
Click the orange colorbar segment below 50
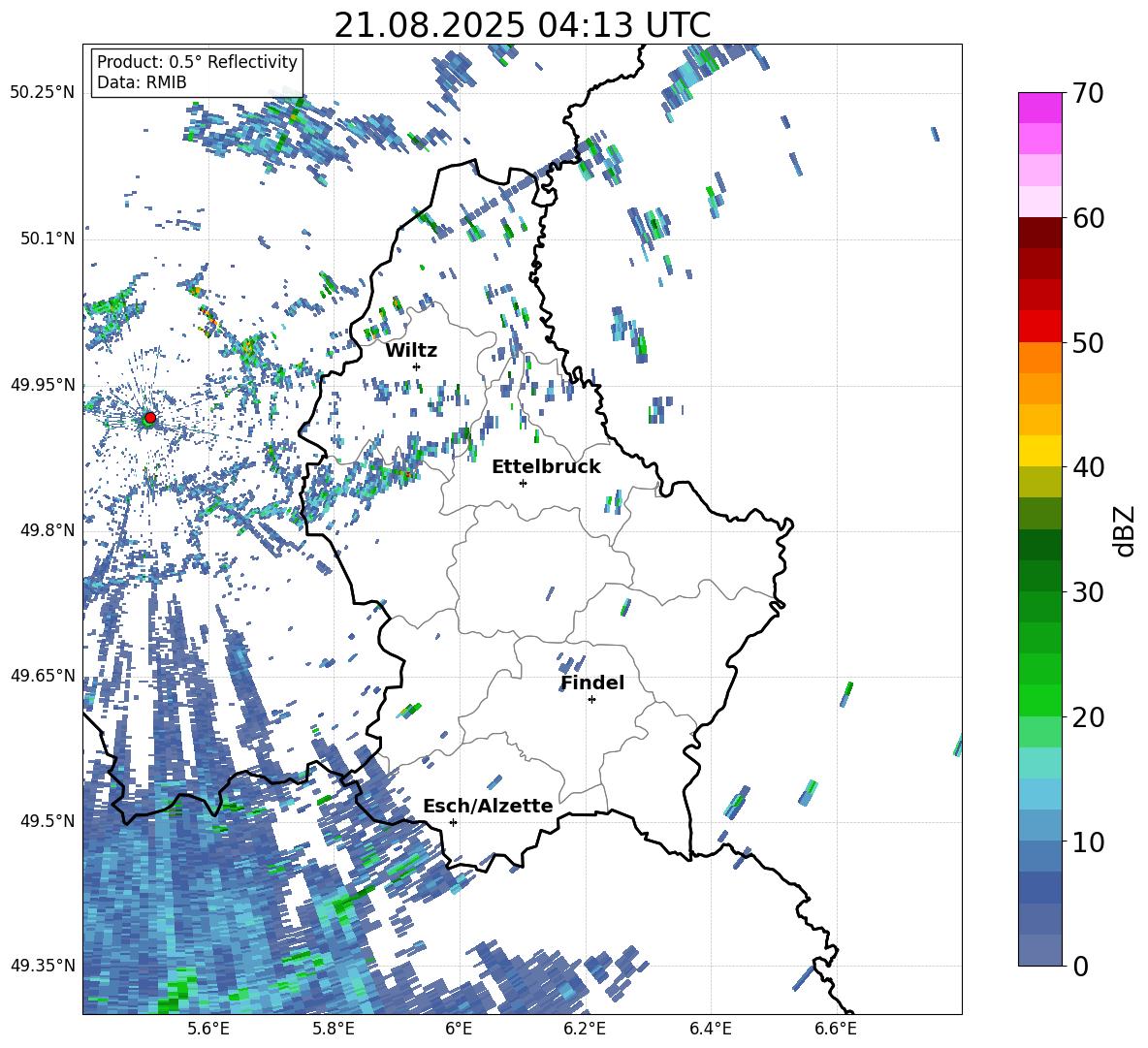point(1039,358)
